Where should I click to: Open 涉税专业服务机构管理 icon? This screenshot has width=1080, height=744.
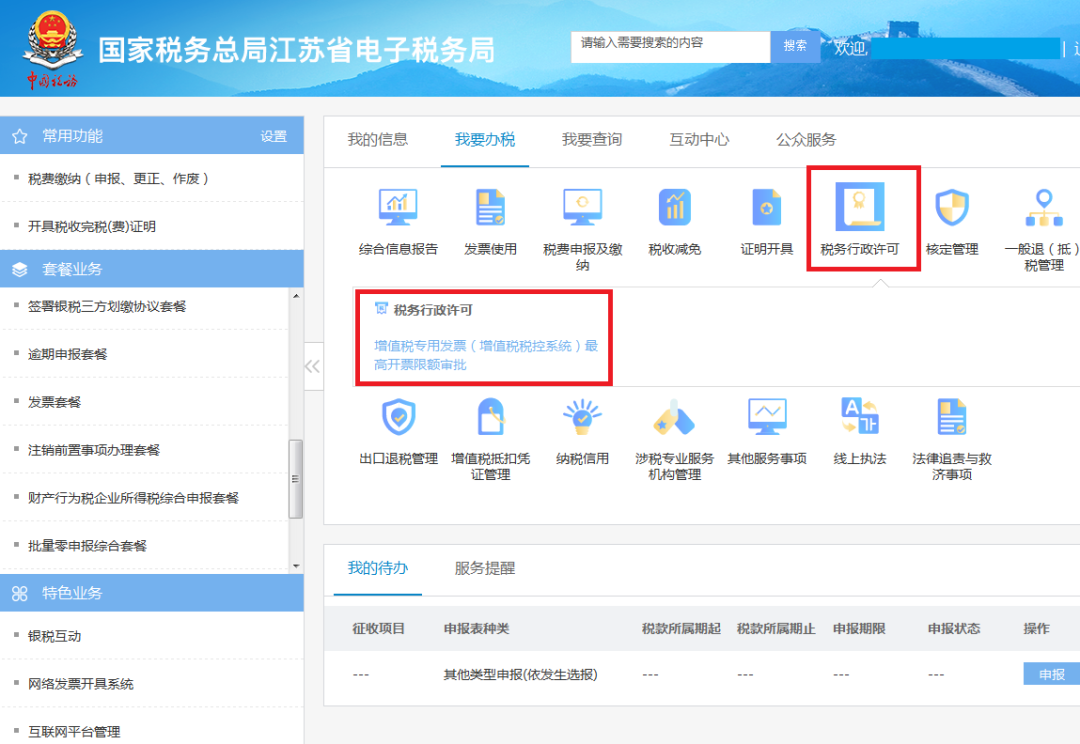point(674,417)
